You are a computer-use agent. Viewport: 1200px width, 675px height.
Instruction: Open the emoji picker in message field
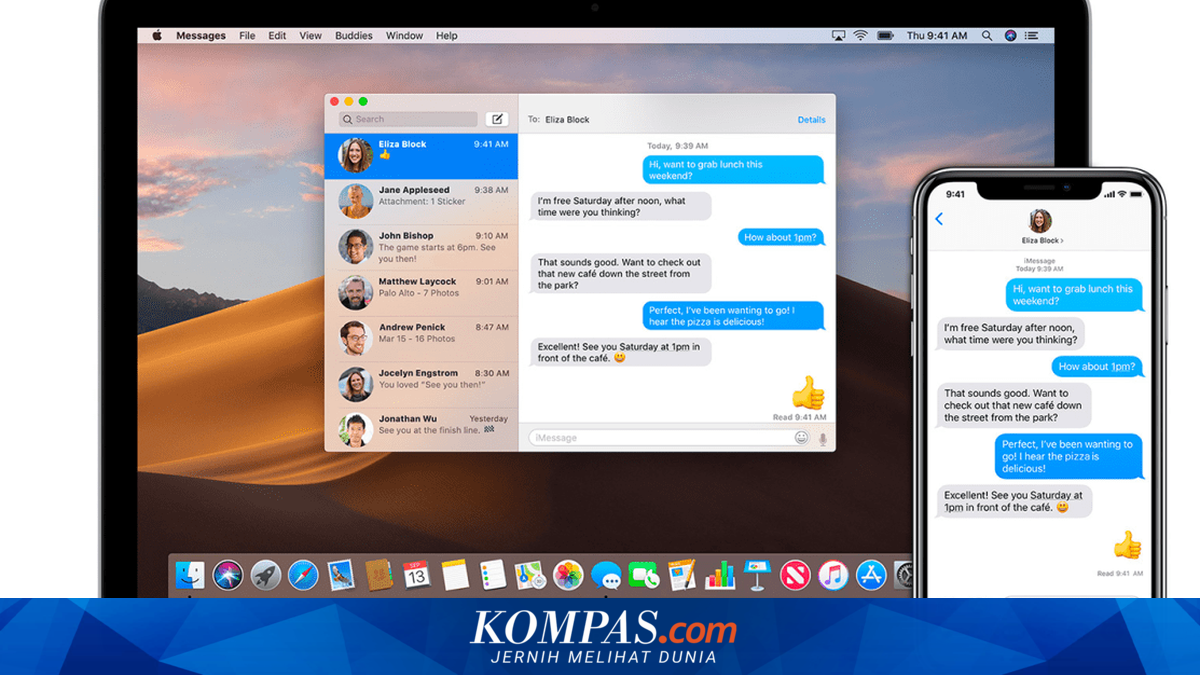[x=801, y=438]
